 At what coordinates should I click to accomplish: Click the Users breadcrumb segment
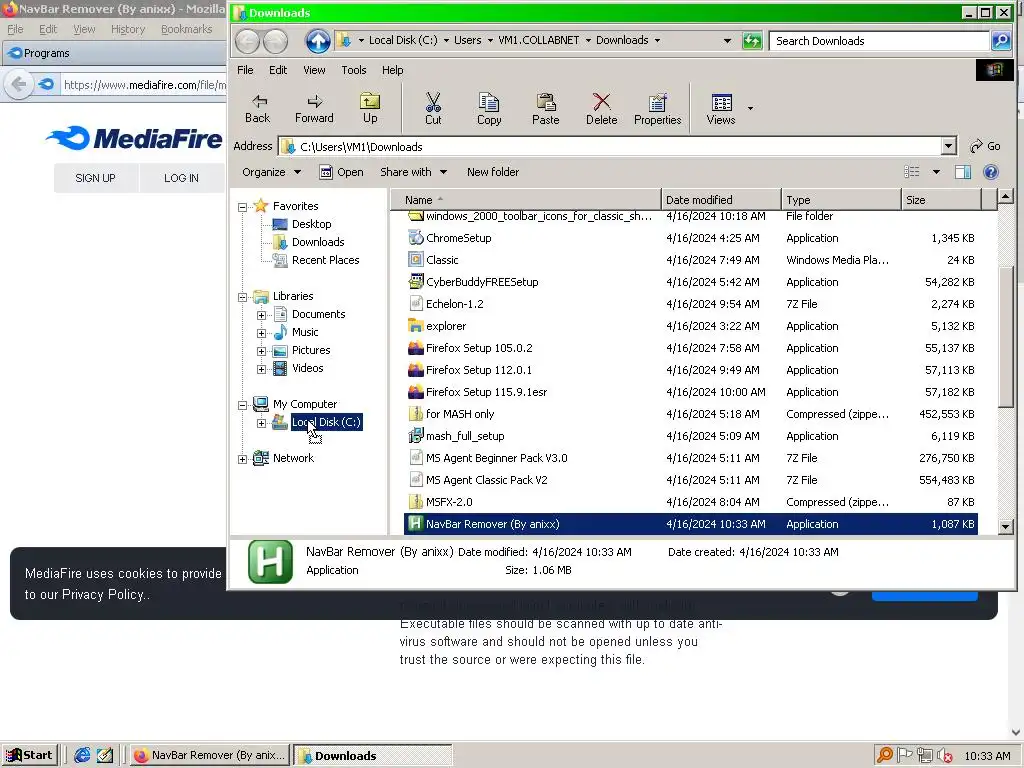tap(468, 40)
